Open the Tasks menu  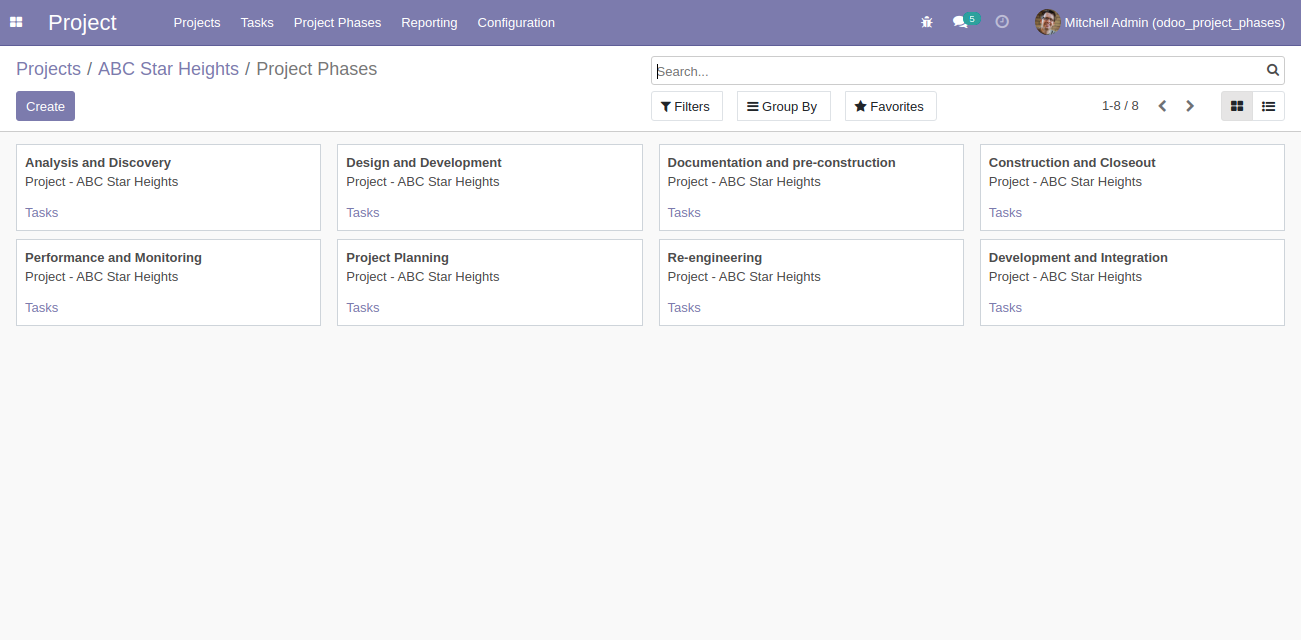pyautogui.click(x=257, y=22)
